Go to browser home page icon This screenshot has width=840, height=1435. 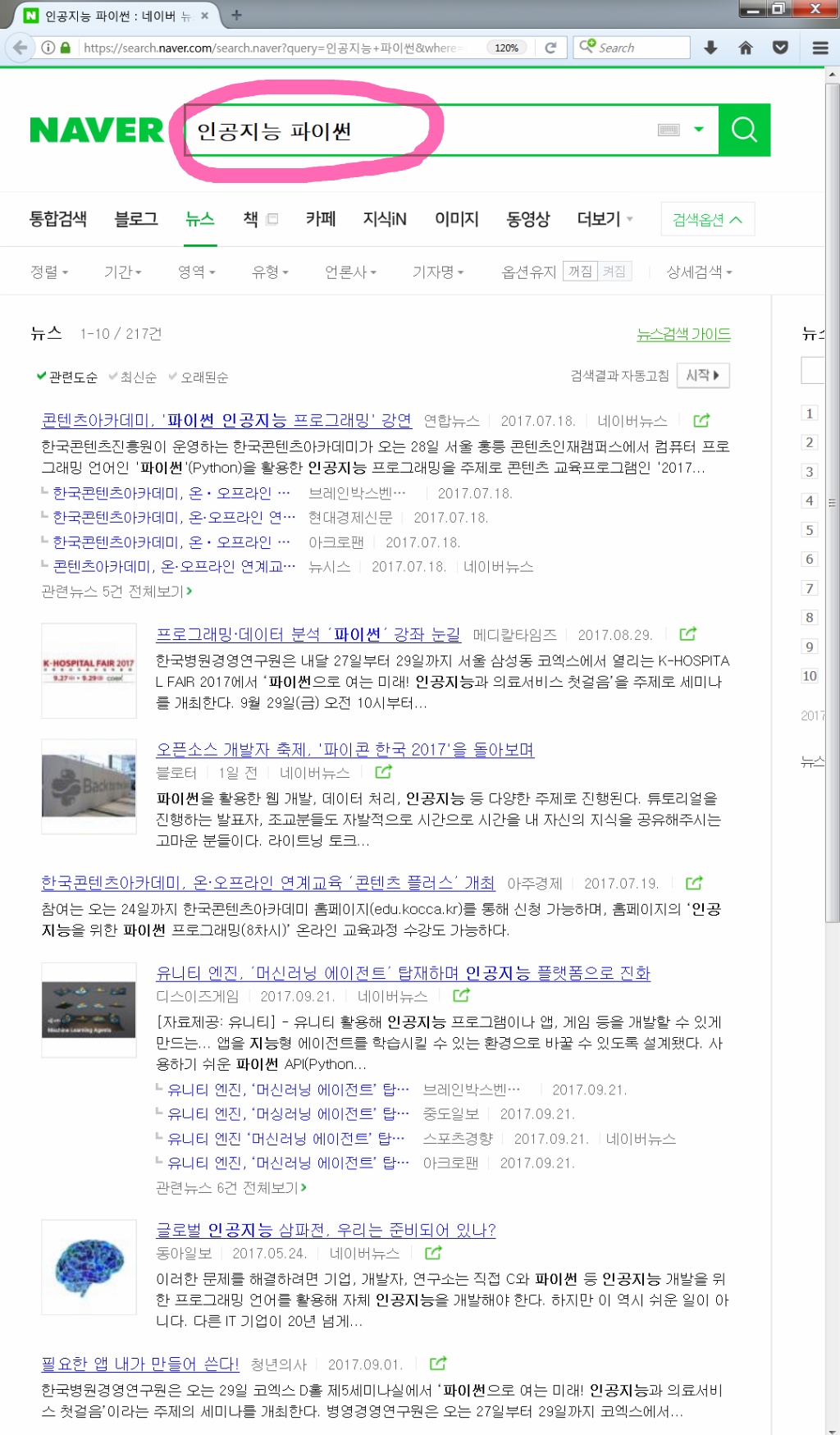[x=746, y=48]
